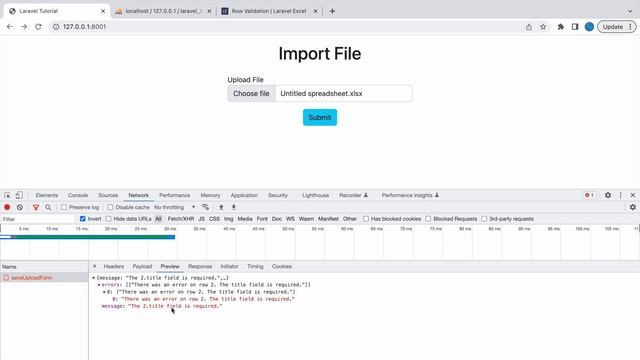Export a HAR file with the download arrow
This screenshot has height=360, width=640.
233,207
